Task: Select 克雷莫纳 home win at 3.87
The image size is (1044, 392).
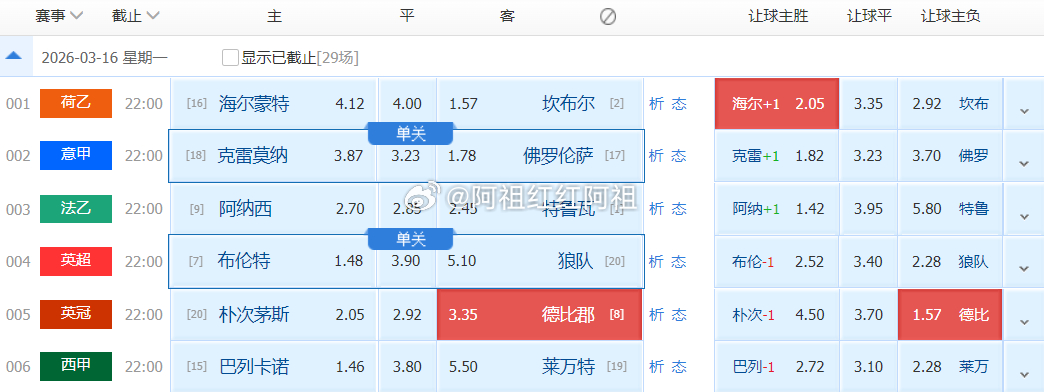Action: [274, 156]
